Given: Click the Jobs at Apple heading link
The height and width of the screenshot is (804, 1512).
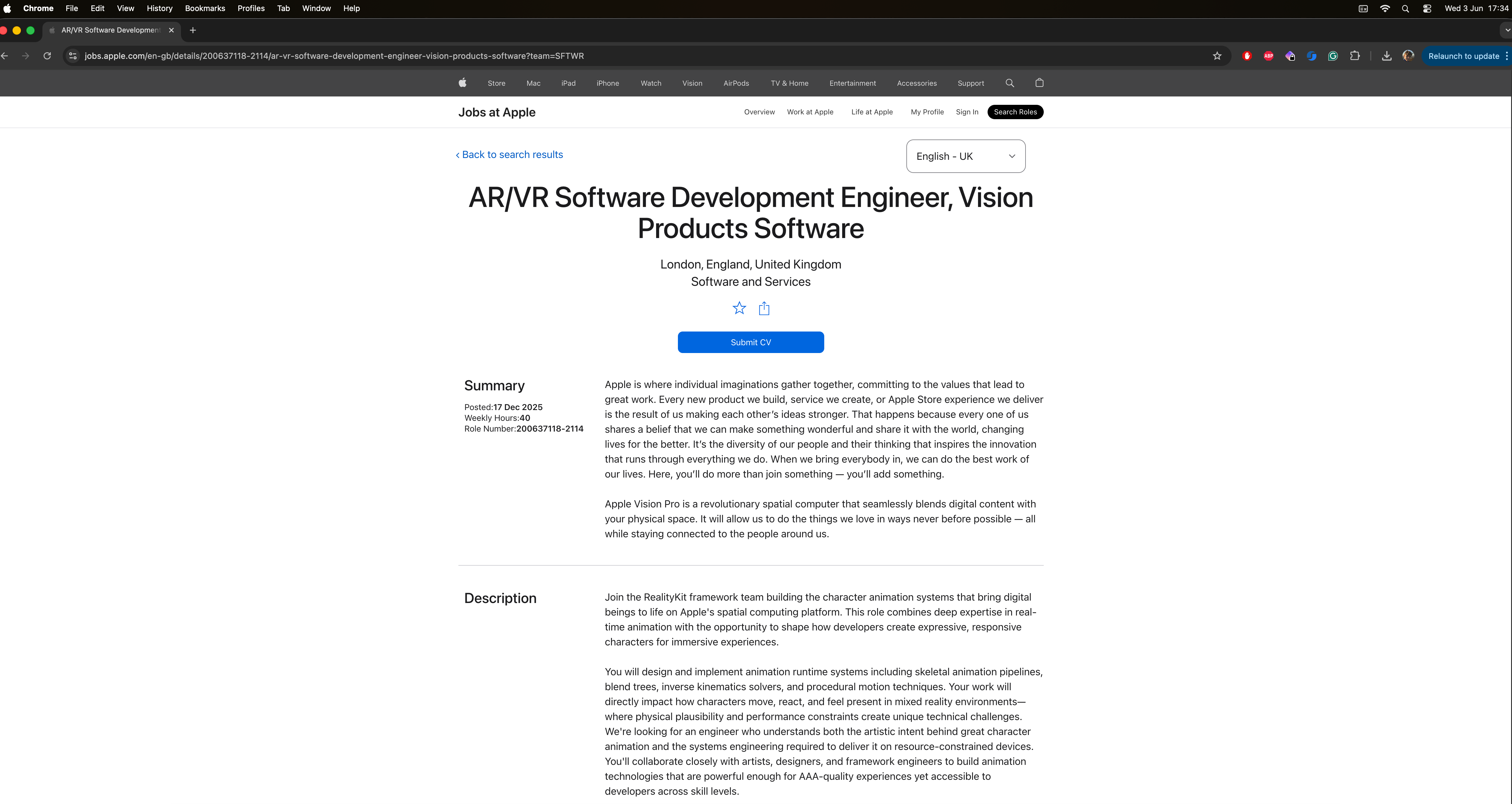Looking at the screenshot, I should point(497,112).
